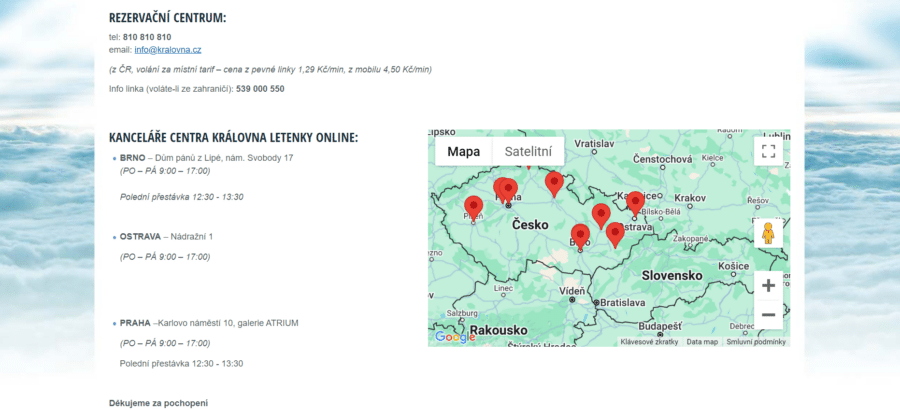
Task: Click the Budapešť label on the map
Action: pyautogui.click(x=660, y=326)
